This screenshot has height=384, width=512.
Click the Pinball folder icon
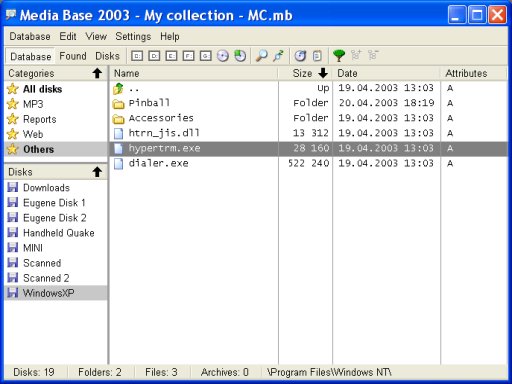(118, 104)
